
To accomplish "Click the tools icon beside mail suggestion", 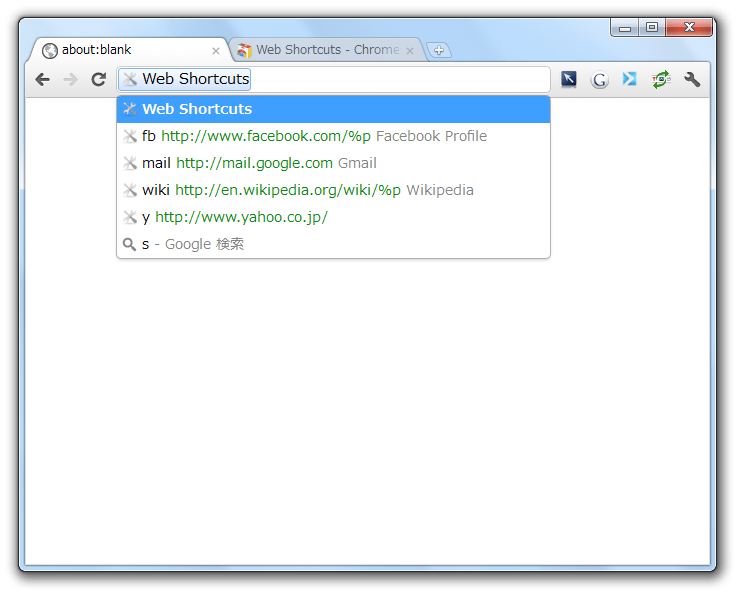I will point(130,163).
